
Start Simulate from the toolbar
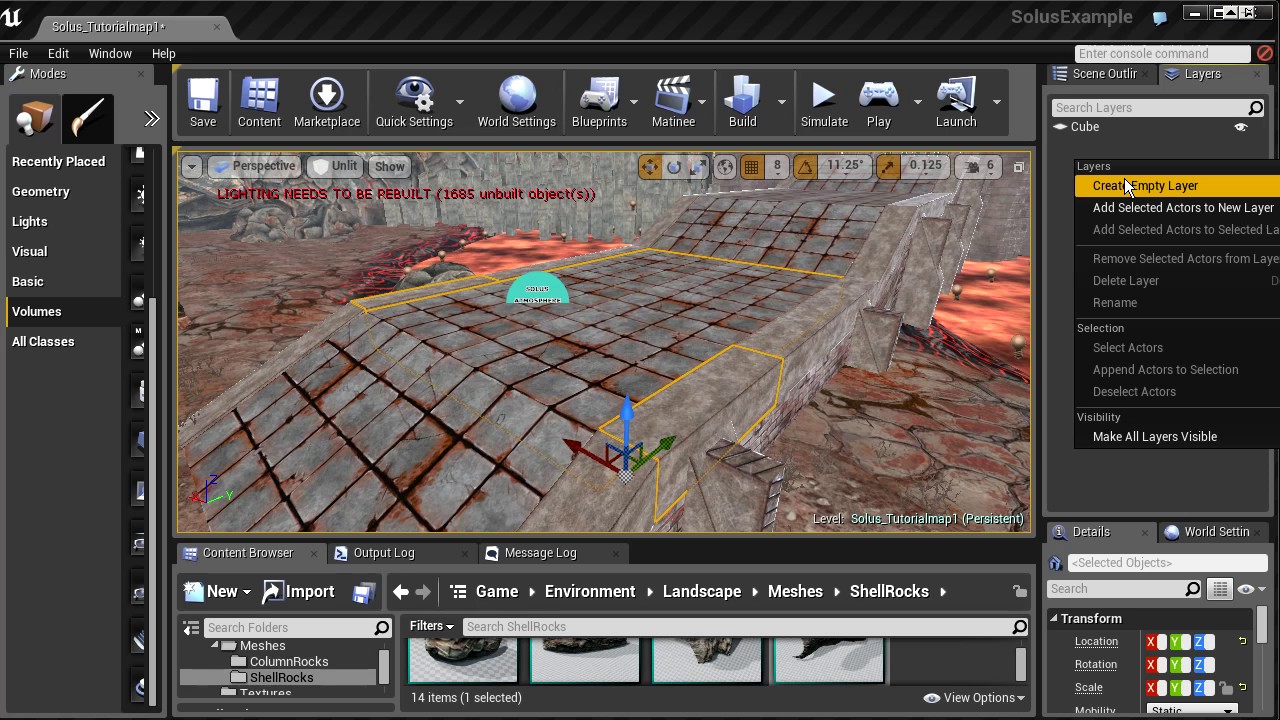824,103
